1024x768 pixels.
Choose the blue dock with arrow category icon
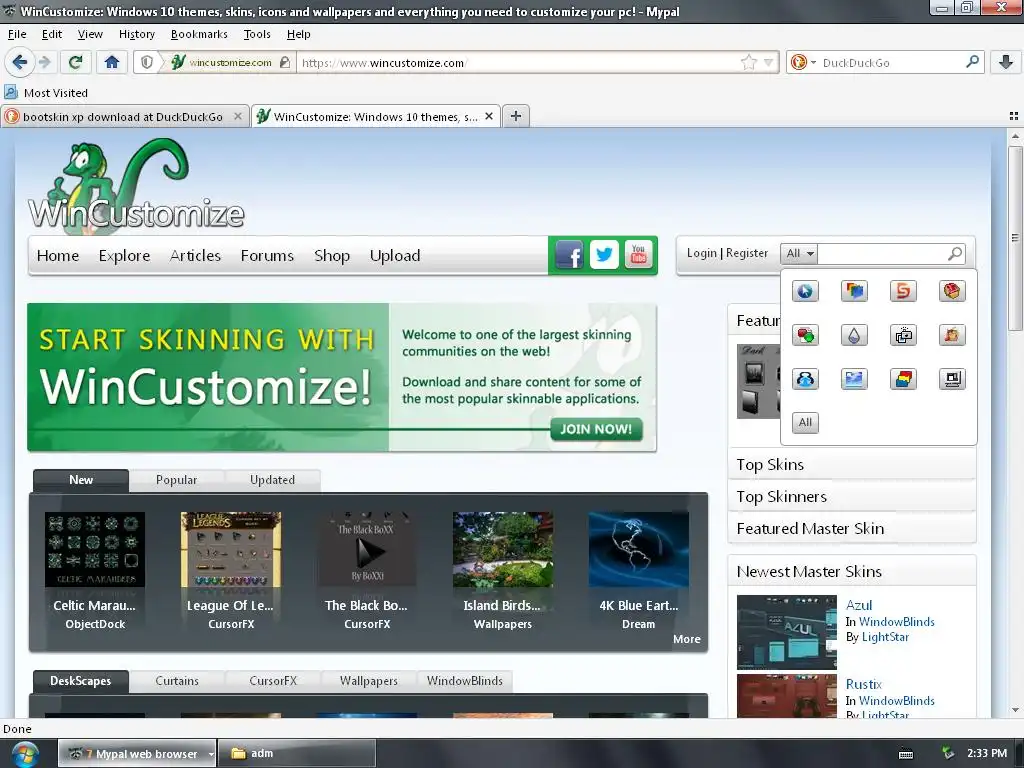[805, 379]
